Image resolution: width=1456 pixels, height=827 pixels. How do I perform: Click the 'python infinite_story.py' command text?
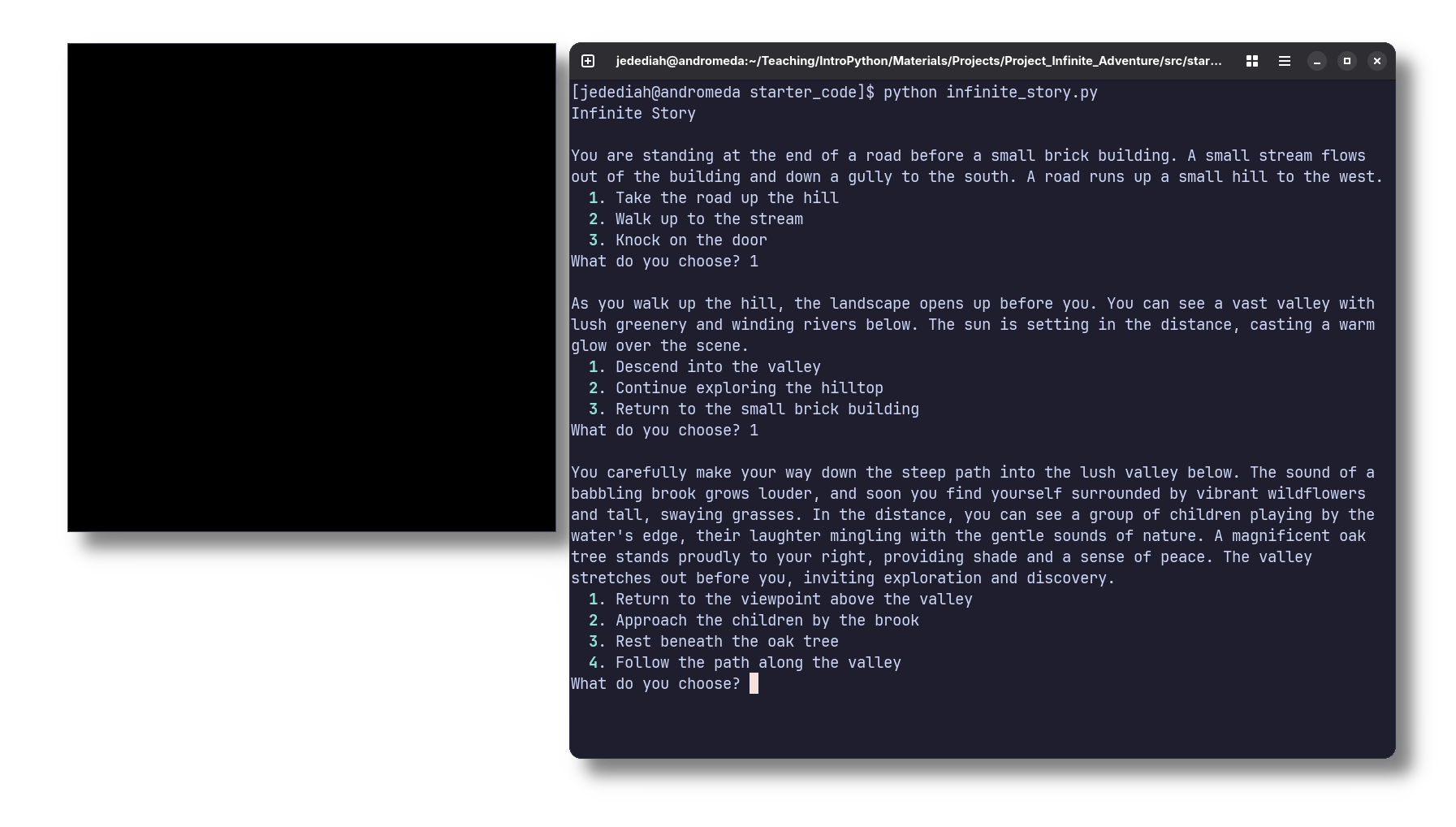click(x=990, y=93)
